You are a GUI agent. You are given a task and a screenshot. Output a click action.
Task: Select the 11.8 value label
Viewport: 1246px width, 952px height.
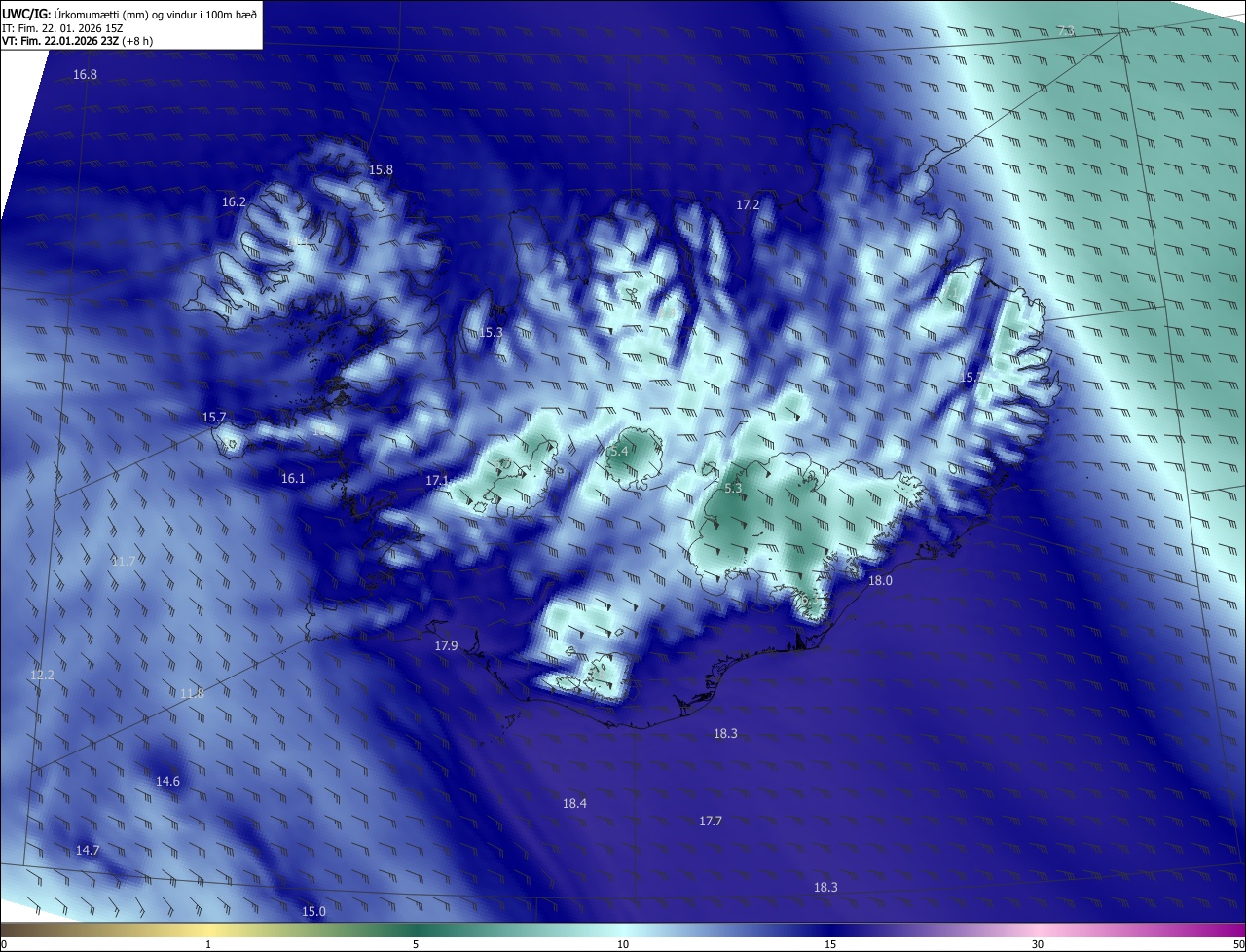(192, 694)
